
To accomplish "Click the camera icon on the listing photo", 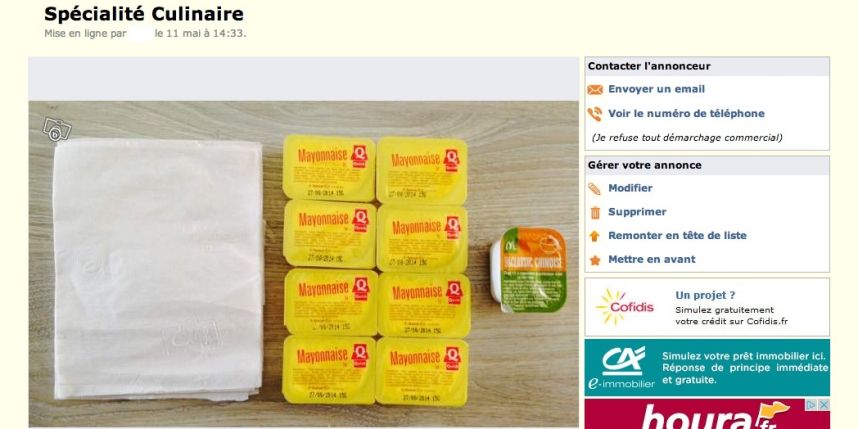I will click(x=57, y=130).
